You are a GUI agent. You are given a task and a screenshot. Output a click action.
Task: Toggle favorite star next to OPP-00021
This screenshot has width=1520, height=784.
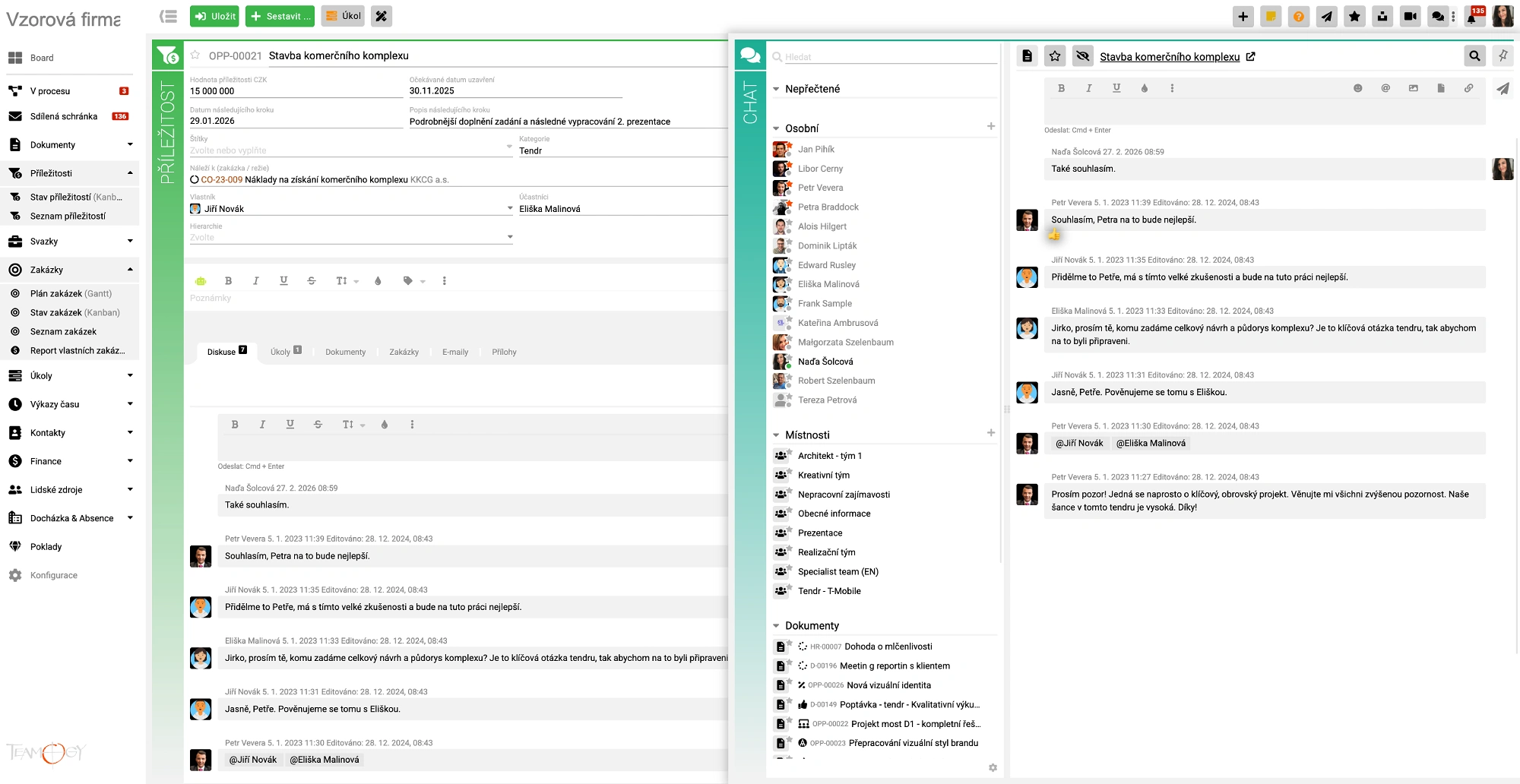[x=195, y=55]
